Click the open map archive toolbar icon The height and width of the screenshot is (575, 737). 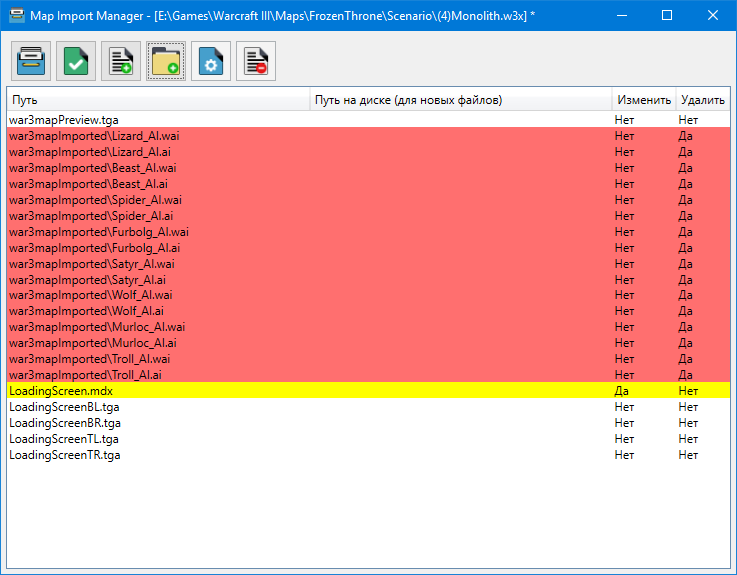[31, 61]
